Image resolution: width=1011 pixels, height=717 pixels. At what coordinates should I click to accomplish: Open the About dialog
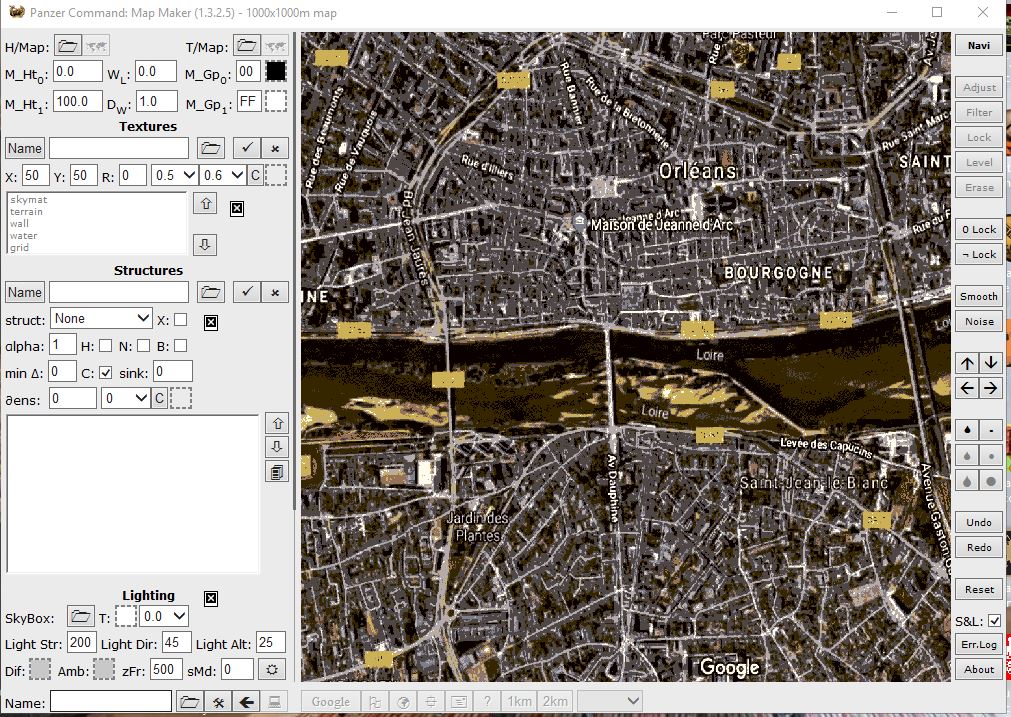click(x=979, y=670)
